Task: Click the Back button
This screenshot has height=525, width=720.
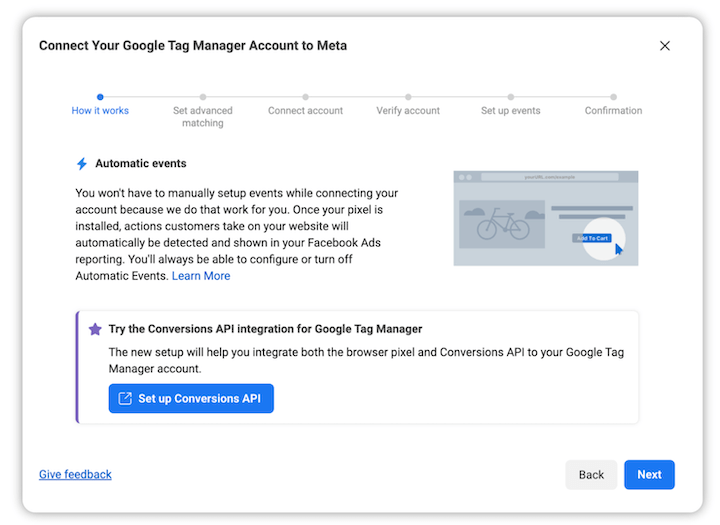Action: (x=591, y=474)
